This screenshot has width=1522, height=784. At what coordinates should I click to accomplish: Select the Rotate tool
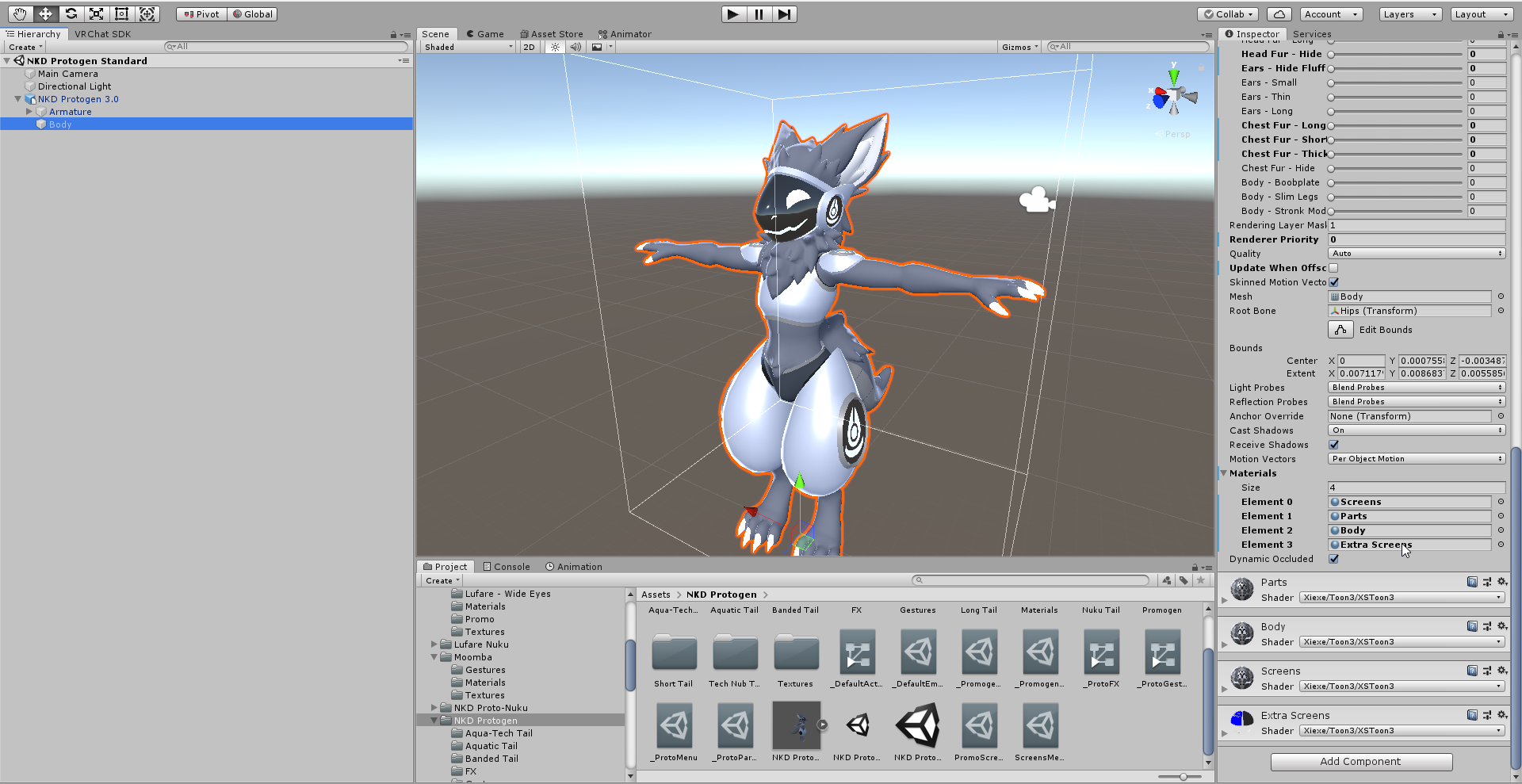pyautogui.click(x=71, y=13)
